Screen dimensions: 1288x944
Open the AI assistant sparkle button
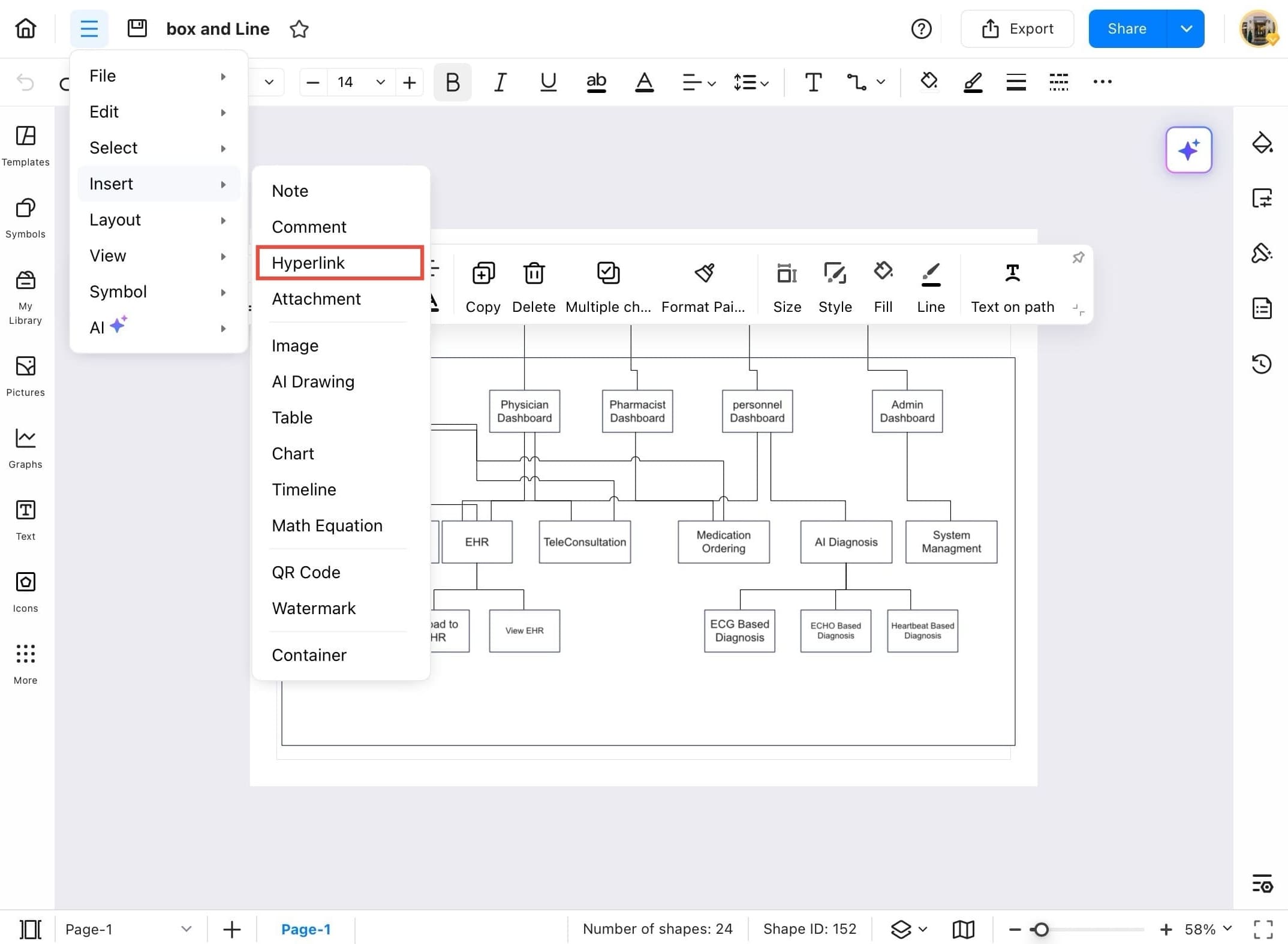(1188, 150)
